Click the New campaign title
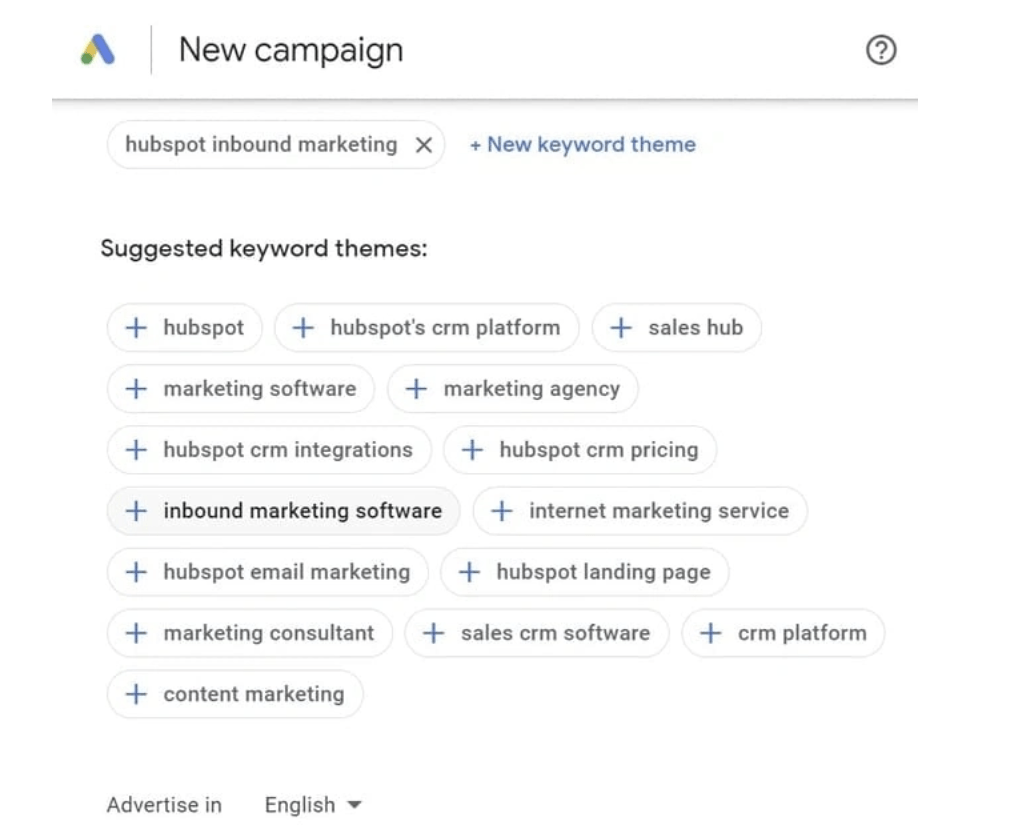The height and width of the screenshot is (826, 1032). (x=291, y=51)
